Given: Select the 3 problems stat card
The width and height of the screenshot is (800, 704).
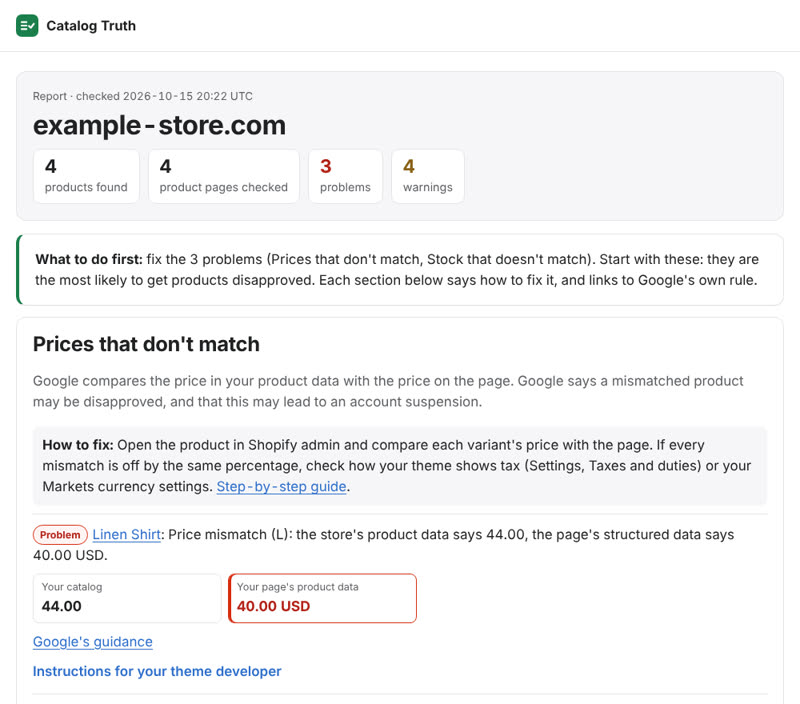Looking at the screenshot, I should (x=345, y=176).
